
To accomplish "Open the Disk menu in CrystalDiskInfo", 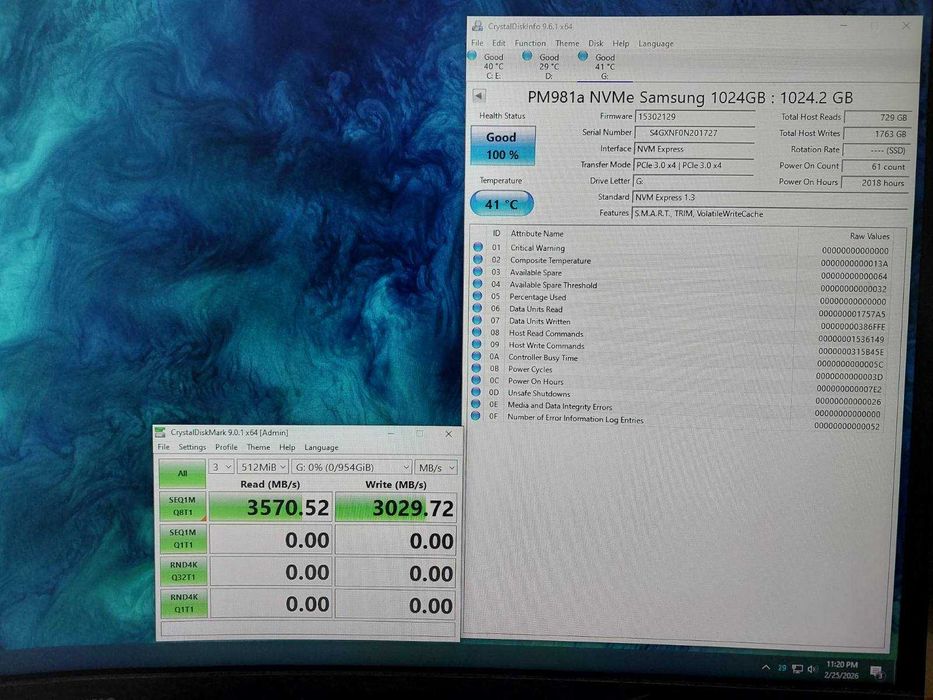I will [596, 43].
